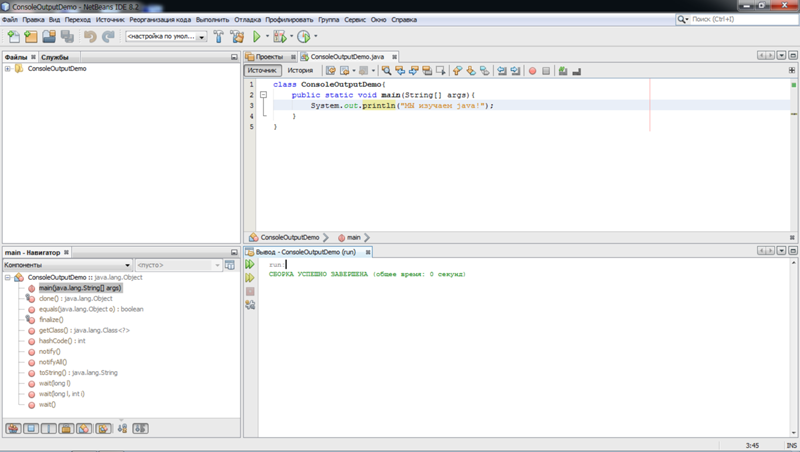
Task: Select 'hashCode() : int' in Navigator
Action: click(62, 341)
